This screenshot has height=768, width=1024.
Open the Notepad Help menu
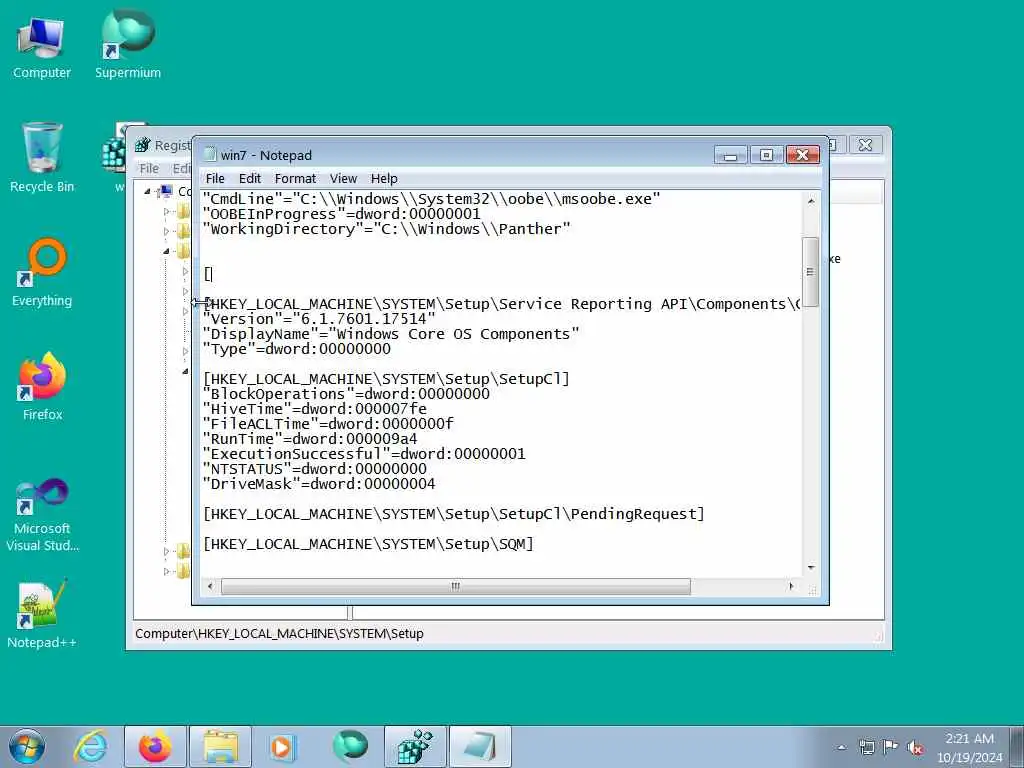[x=384, y=178]
